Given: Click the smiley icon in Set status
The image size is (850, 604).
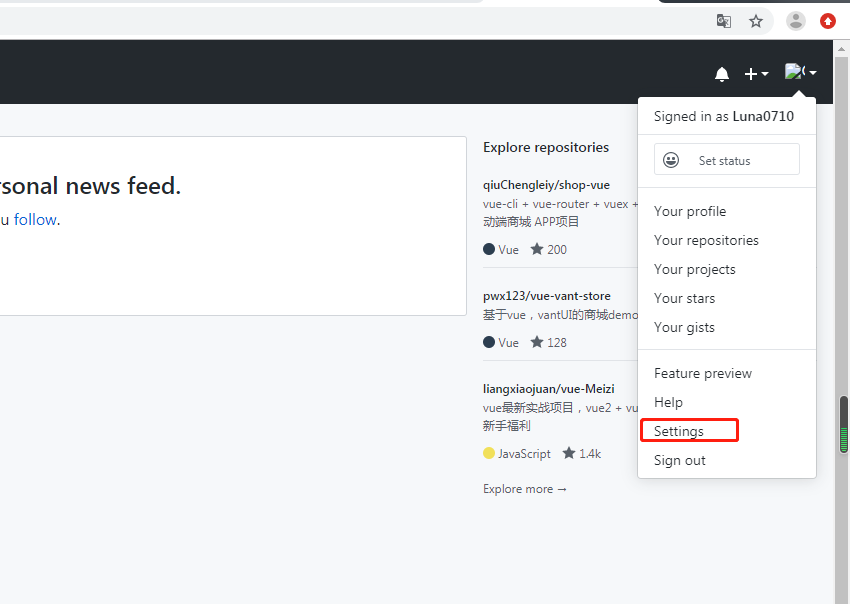Looking at the screenshot, I should (671, 160).
